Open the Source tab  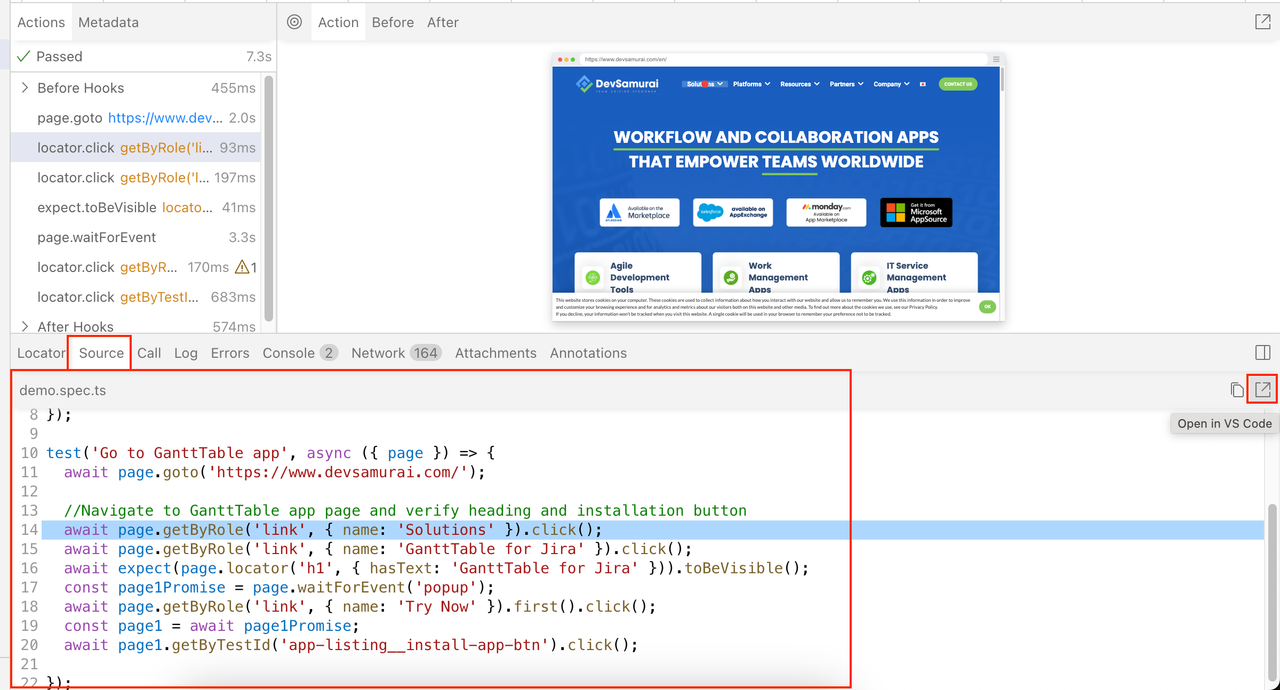click(x=101, y=353)
